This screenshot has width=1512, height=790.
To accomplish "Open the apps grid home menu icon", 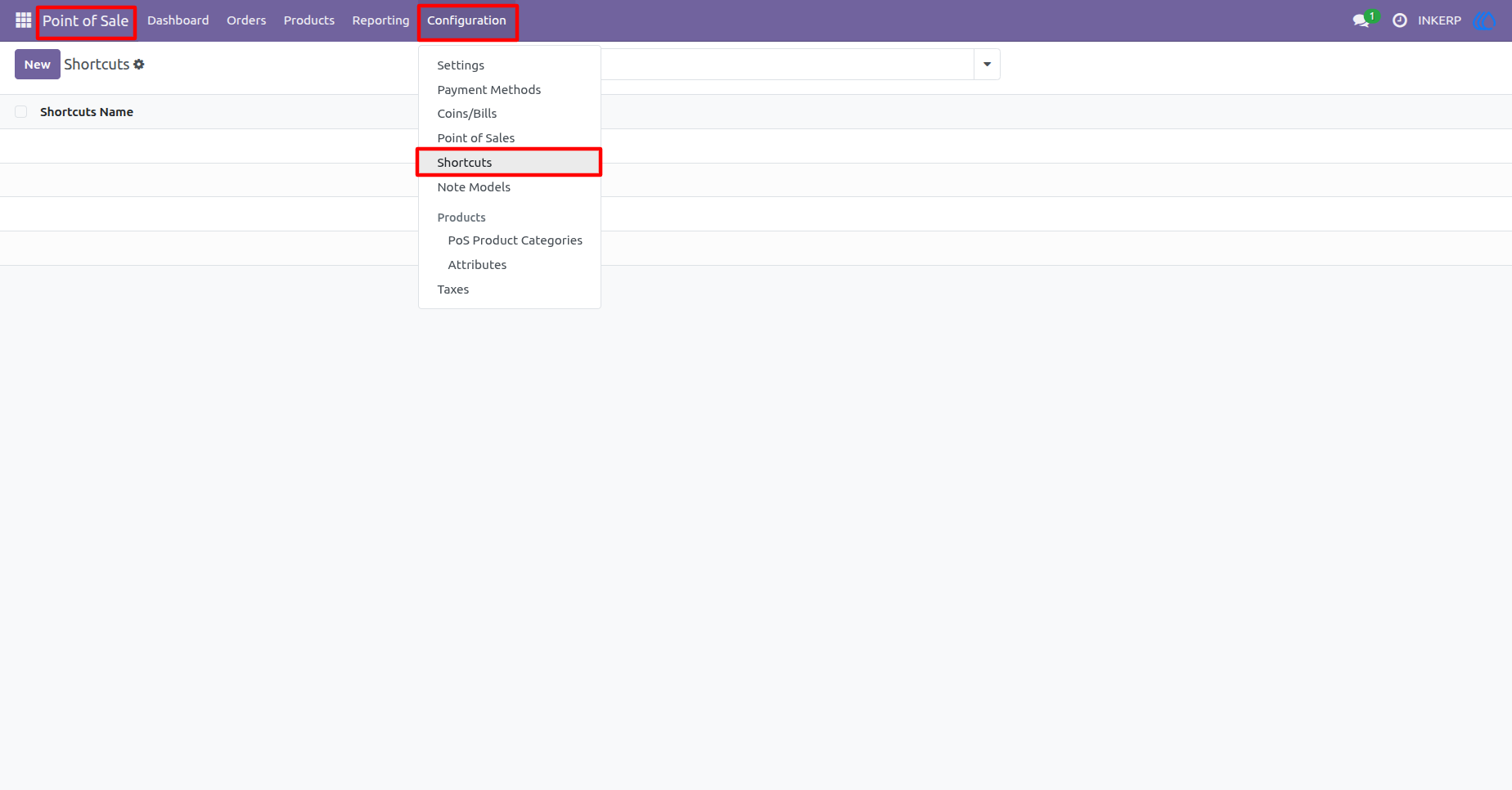I will click(23, 20).
